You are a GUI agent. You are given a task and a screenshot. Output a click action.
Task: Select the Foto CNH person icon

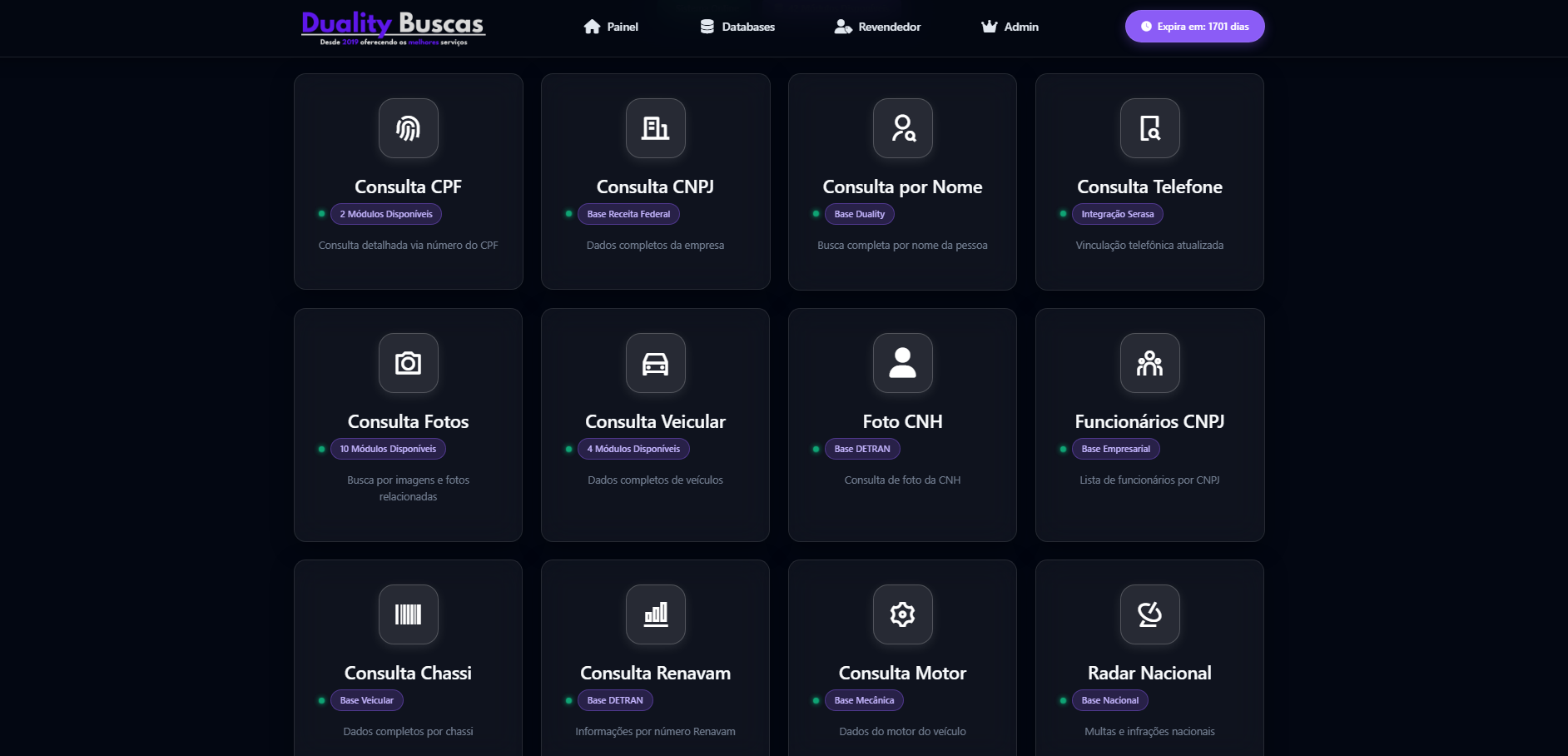click(902, 363)
